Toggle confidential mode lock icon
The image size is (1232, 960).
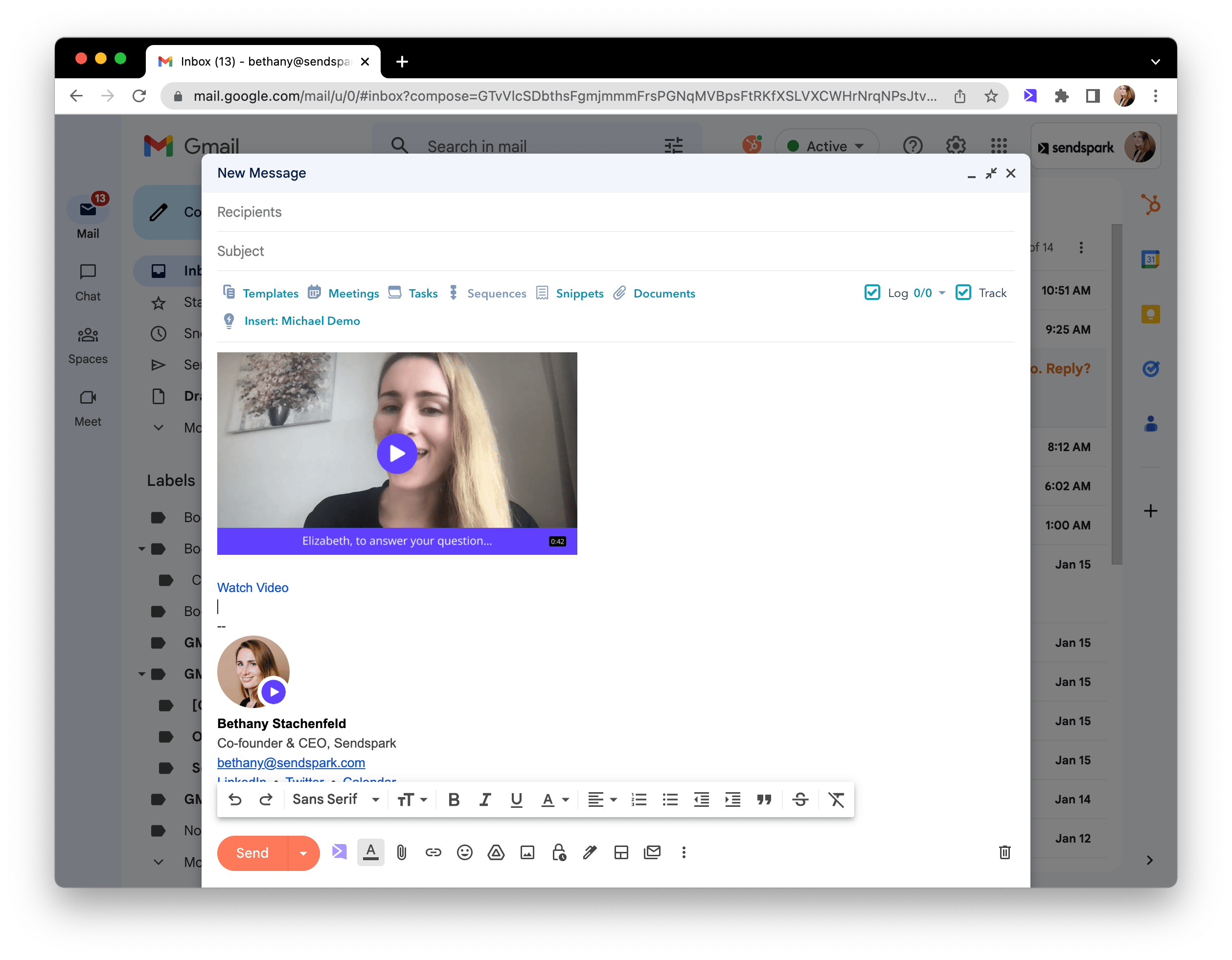click(558, 852)
